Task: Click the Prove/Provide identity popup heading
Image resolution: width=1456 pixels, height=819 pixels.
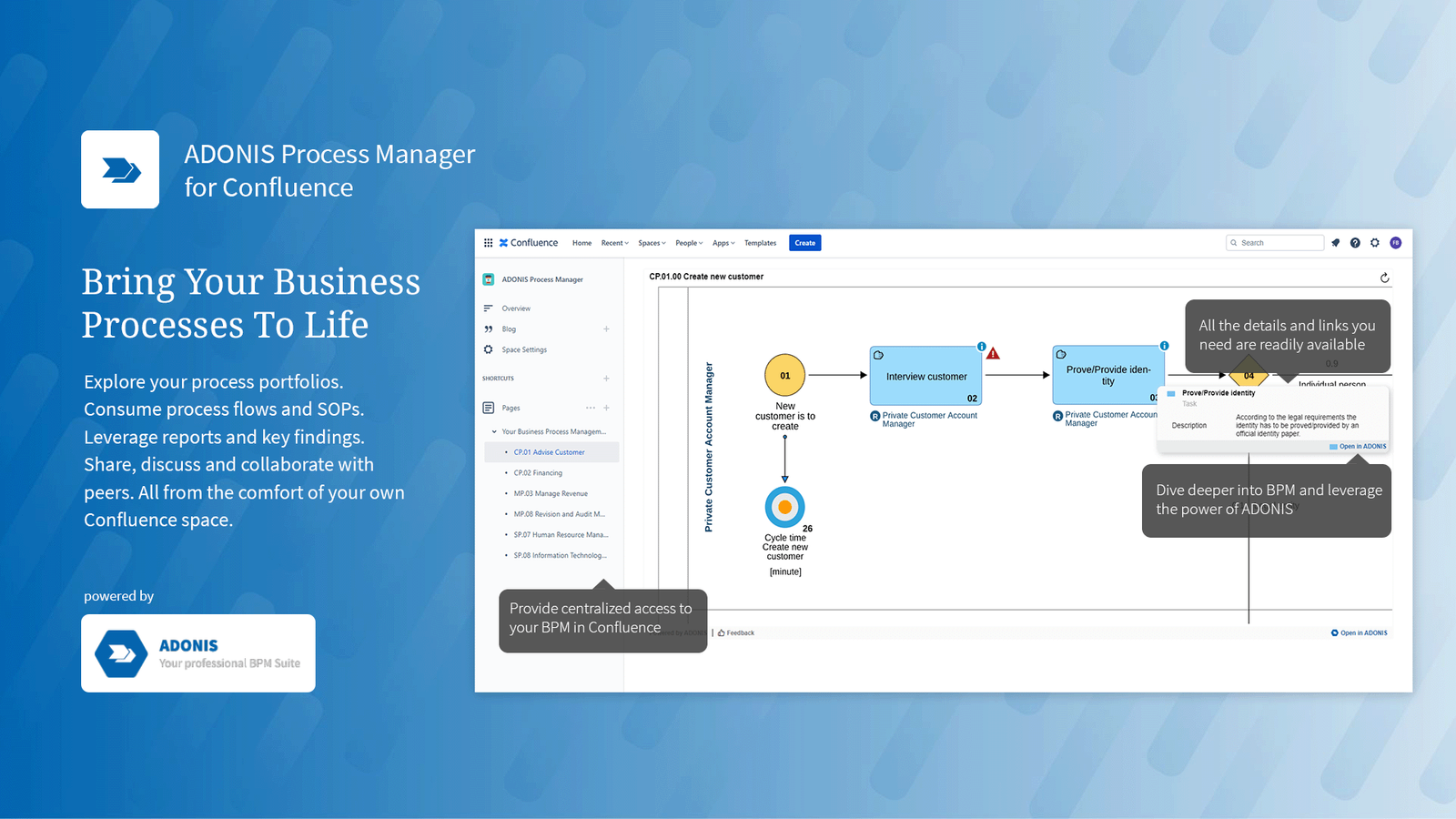Action: (x=1218, y=393)
